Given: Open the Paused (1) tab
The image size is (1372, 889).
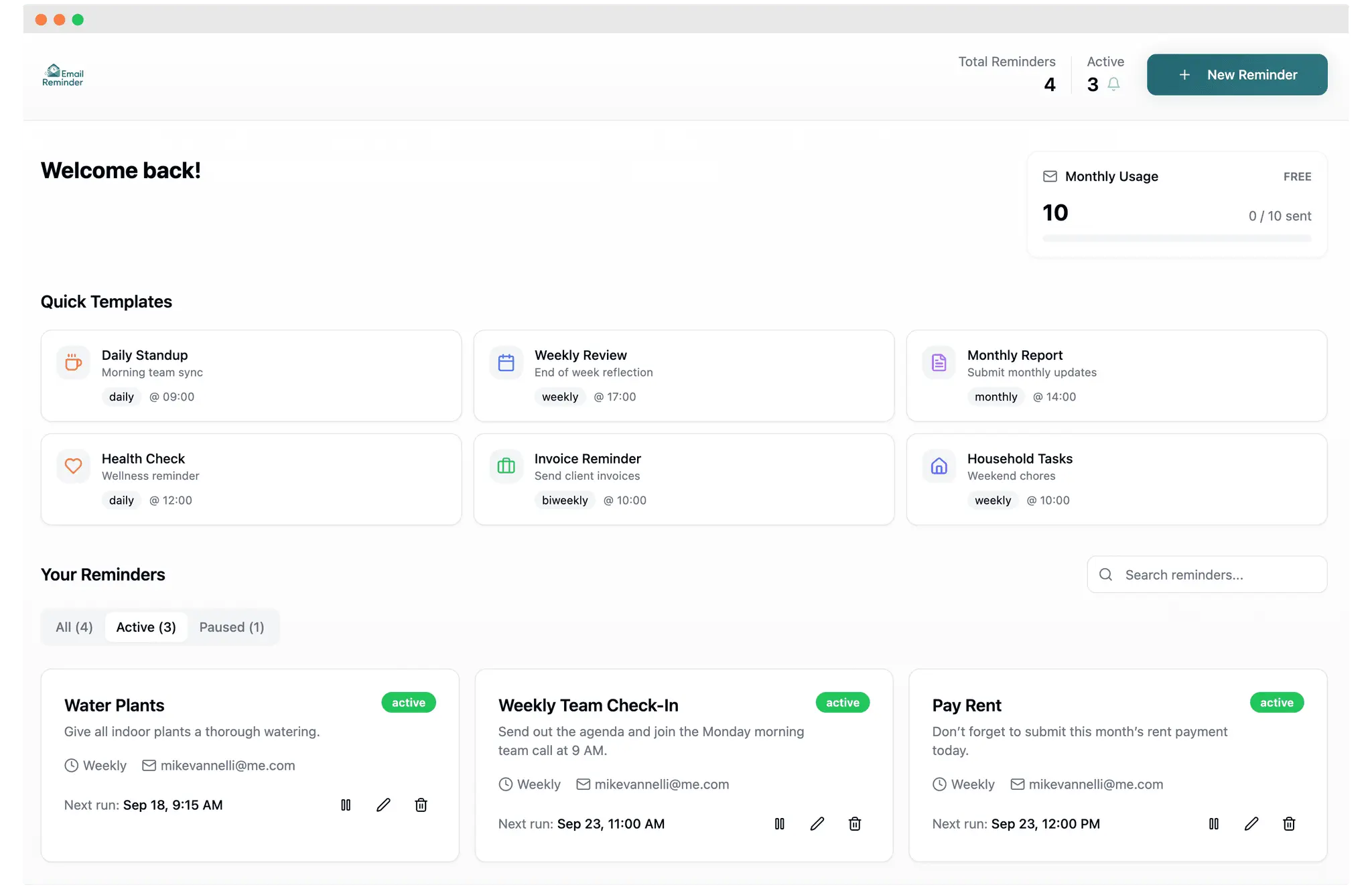Looking at the screenshot, I should click(232, 627).
